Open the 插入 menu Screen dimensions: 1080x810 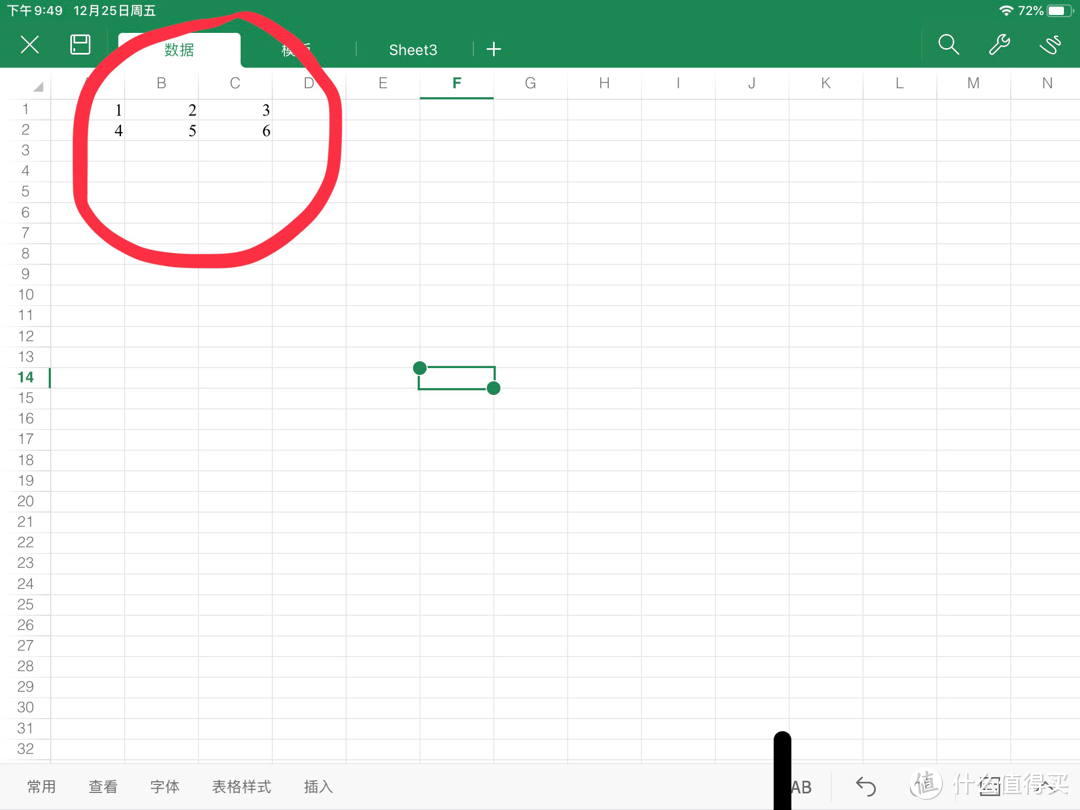tap(318, 787)
